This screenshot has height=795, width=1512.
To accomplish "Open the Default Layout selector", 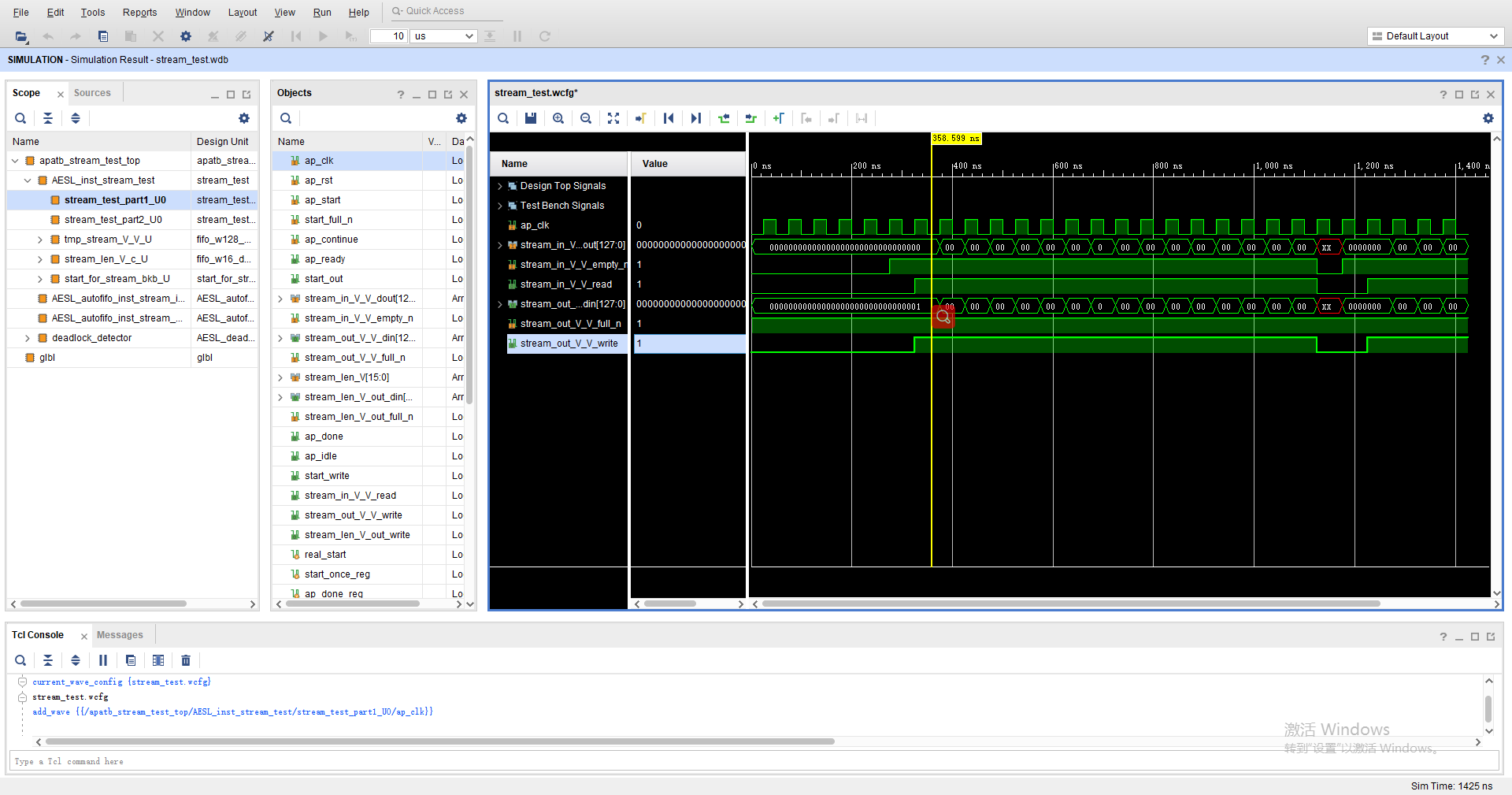I will tap(1435, 35).
